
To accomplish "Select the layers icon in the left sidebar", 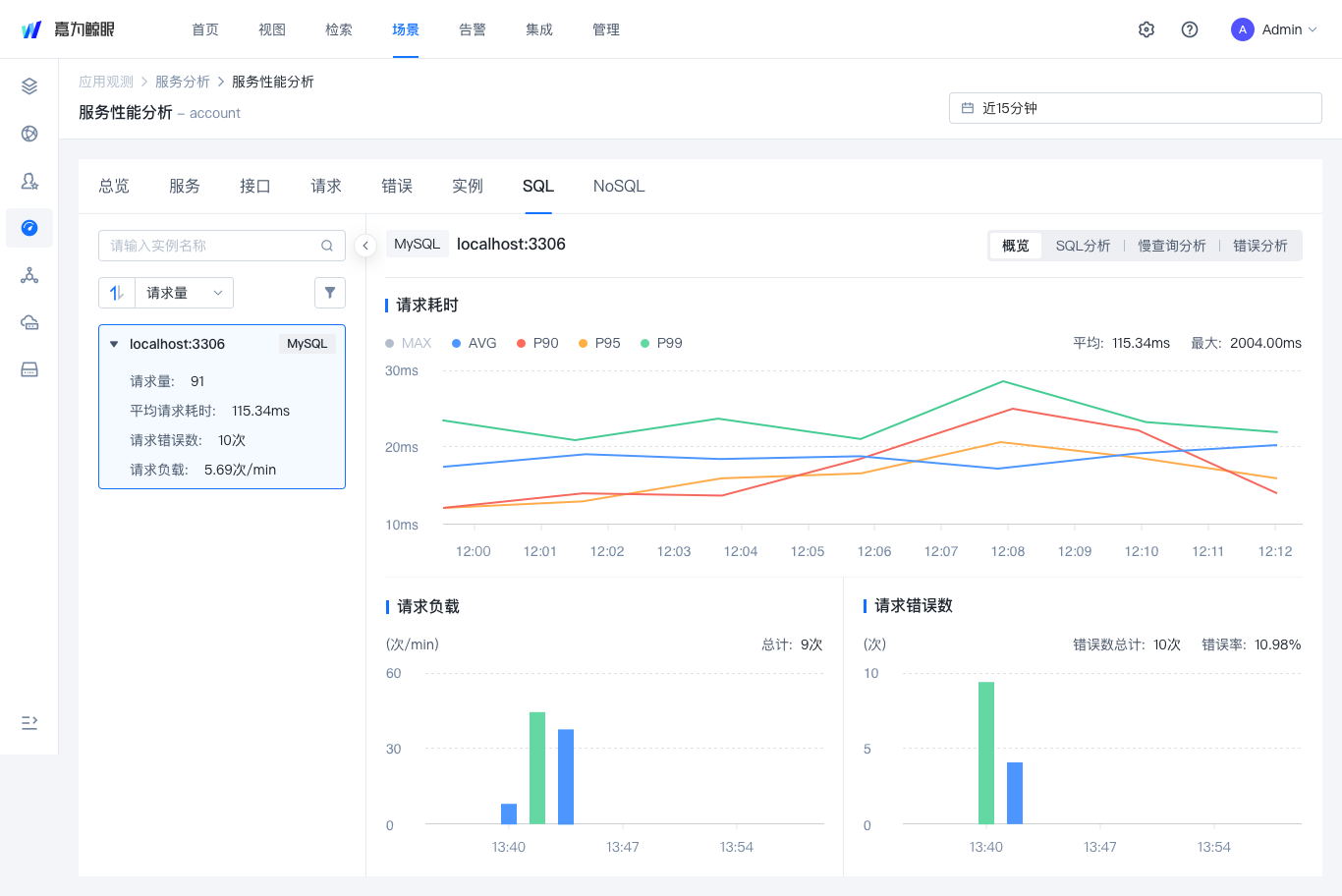I will tap(28, 85).
